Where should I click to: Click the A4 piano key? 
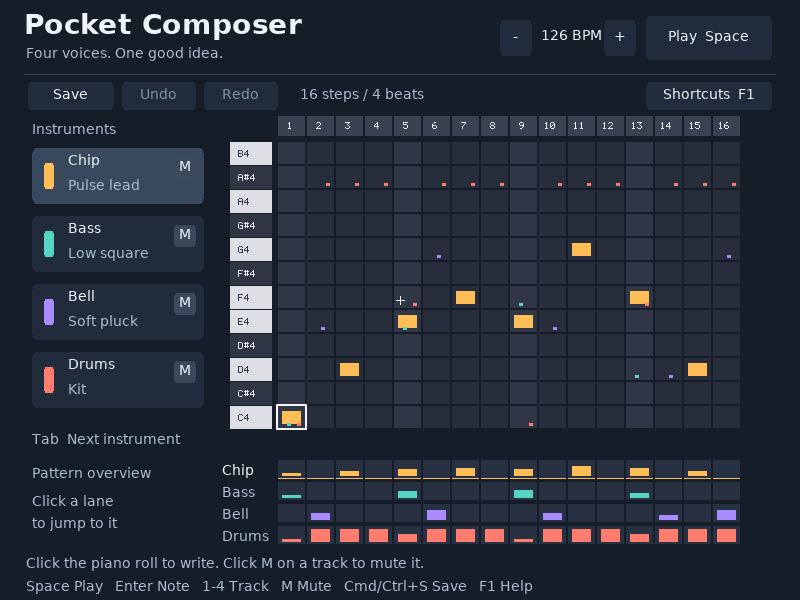coord(251,202)
